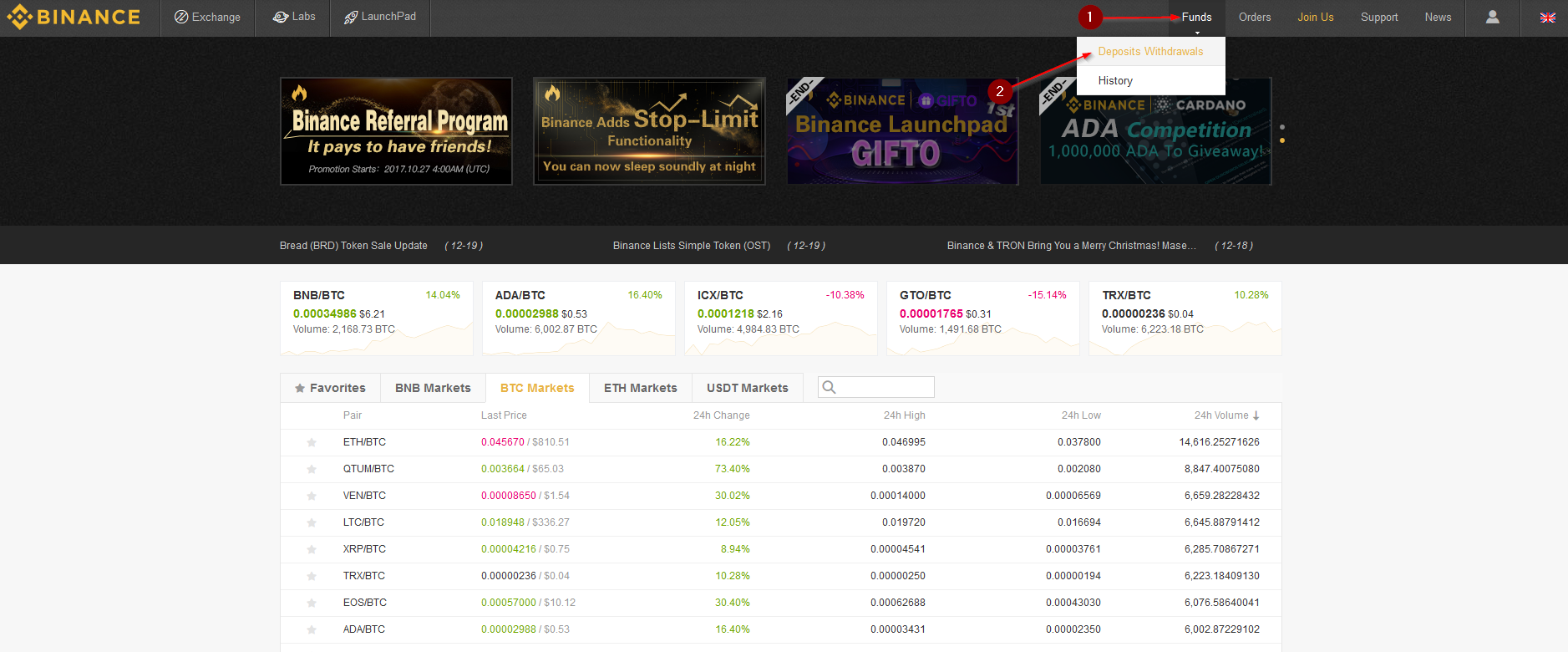
Task: Sort by Last Price column header
Action: (x=504, y=415)
